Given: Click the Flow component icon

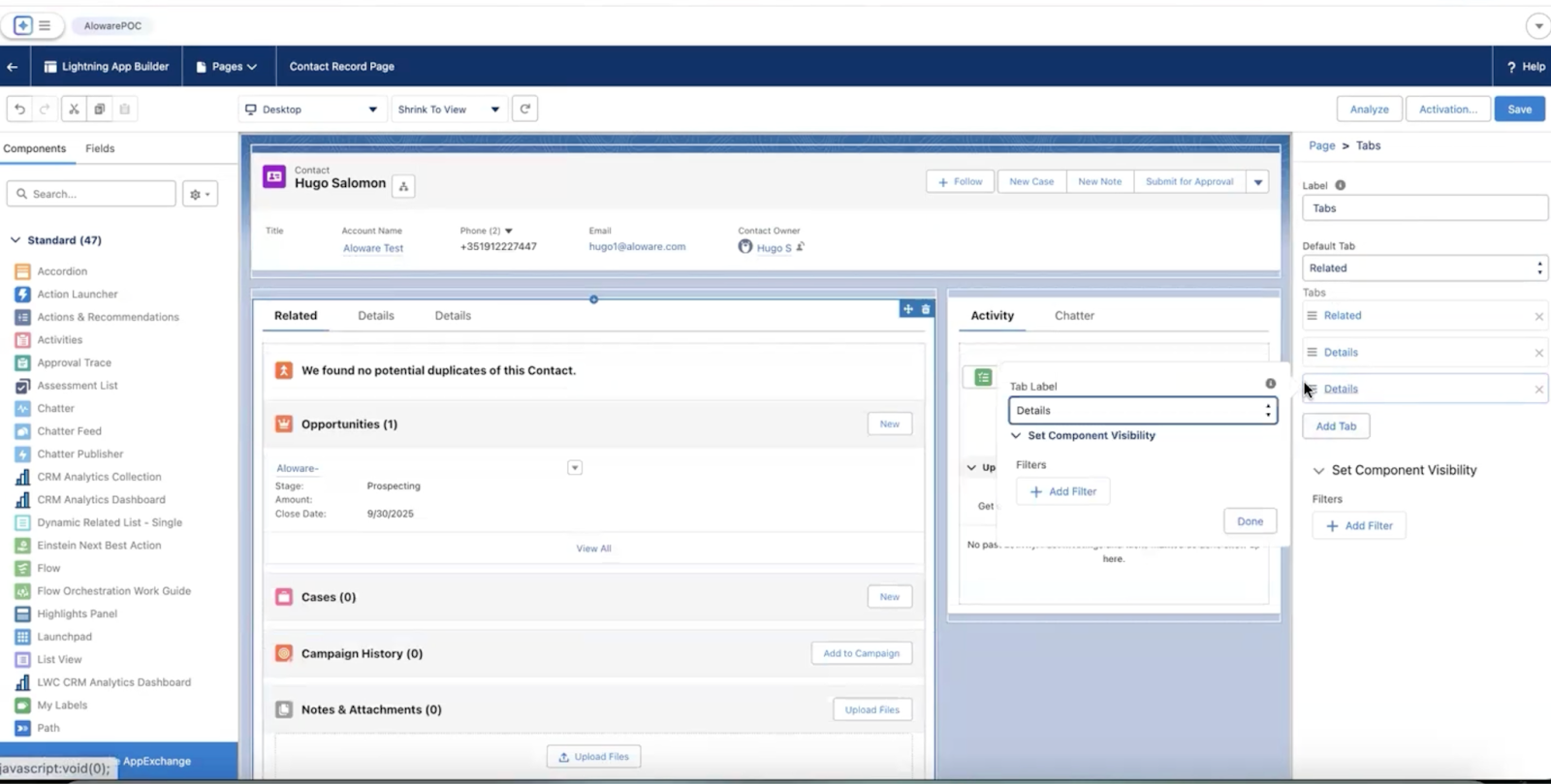Looking at the screenshot, I should (22, 568).
